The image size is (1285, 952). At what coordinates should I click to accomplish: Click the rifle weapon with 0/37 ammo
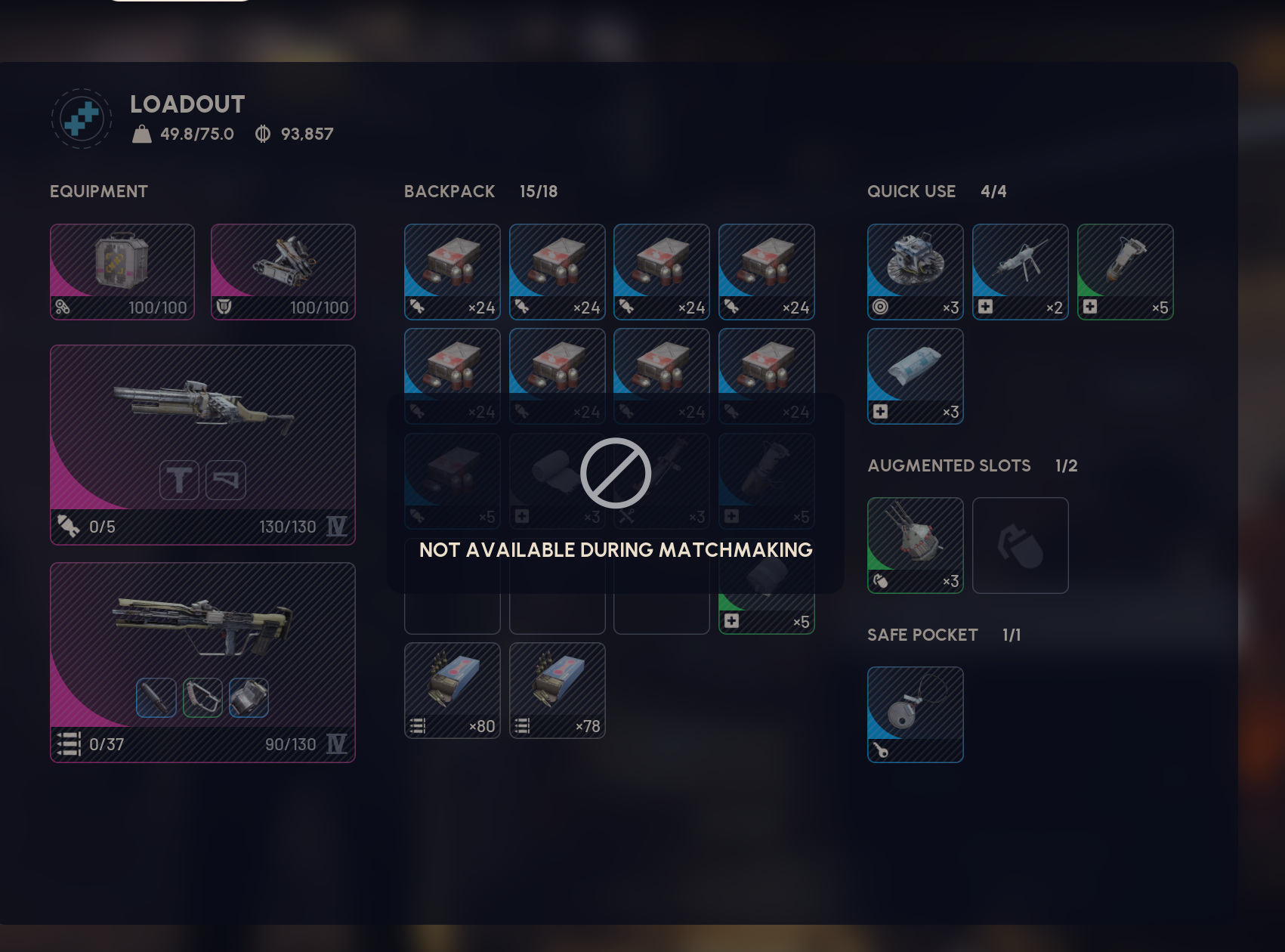202,663
